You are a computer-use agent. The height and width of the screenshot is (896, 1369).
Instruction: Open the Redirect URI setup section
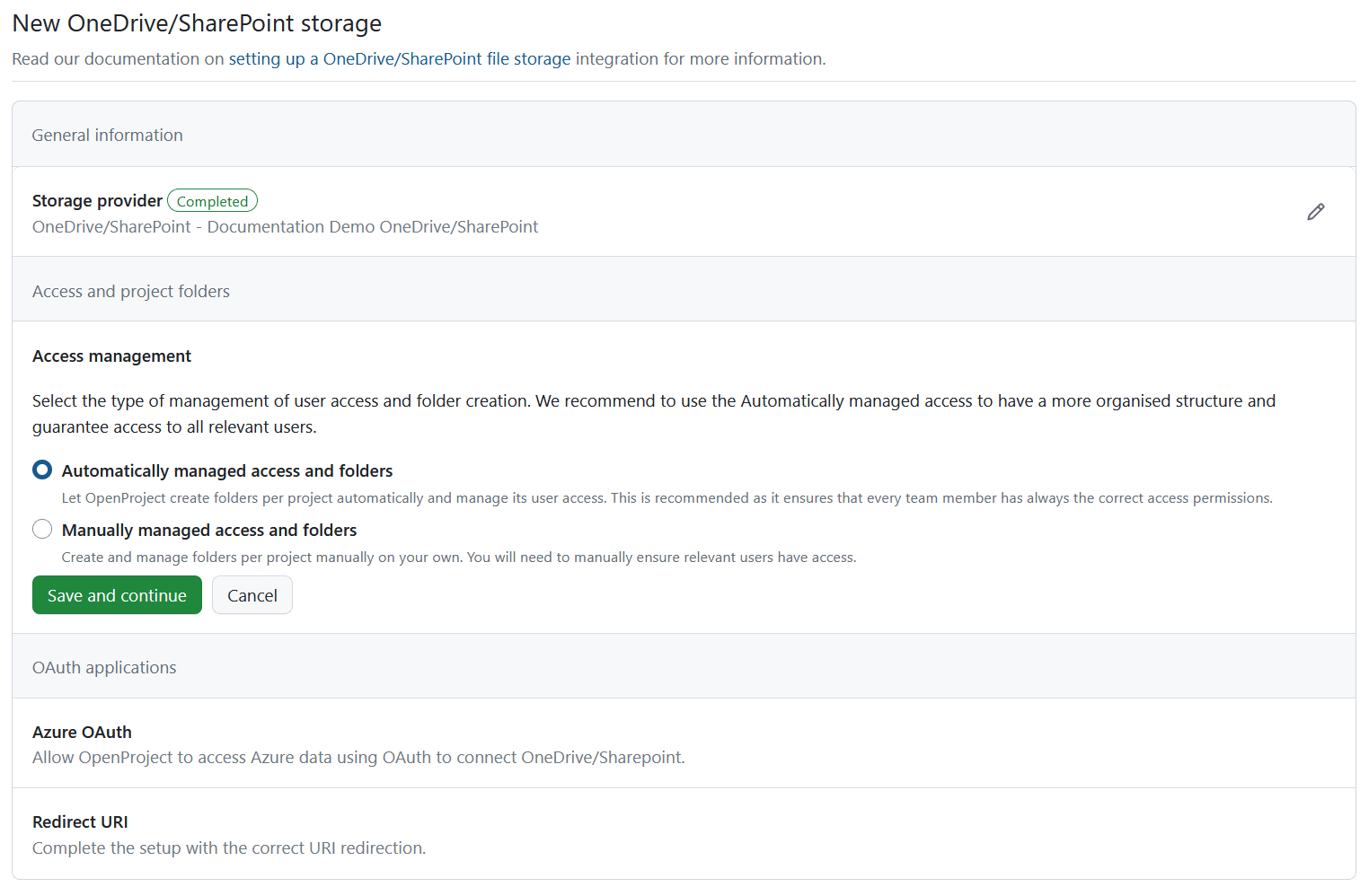[80, 821]
